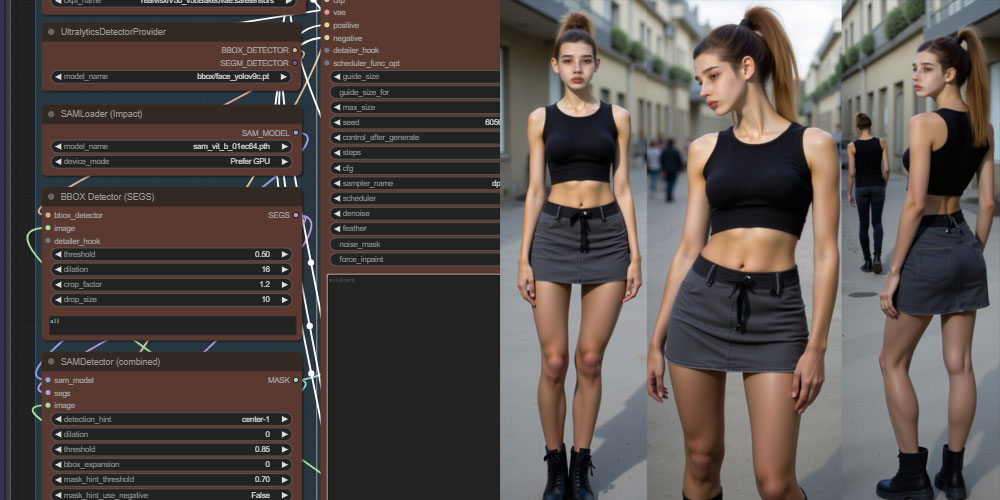Decrease steps with its left arrow
The height and width of the screenshot is (500, 1000).
(x=337, y=152)
